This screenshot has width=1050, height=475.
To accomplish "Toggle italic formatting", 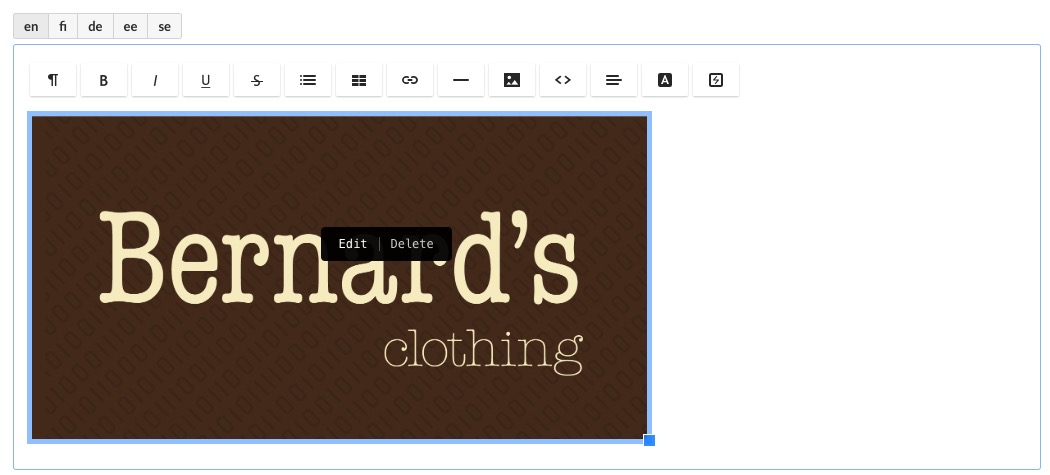I will tap(155, 80).
